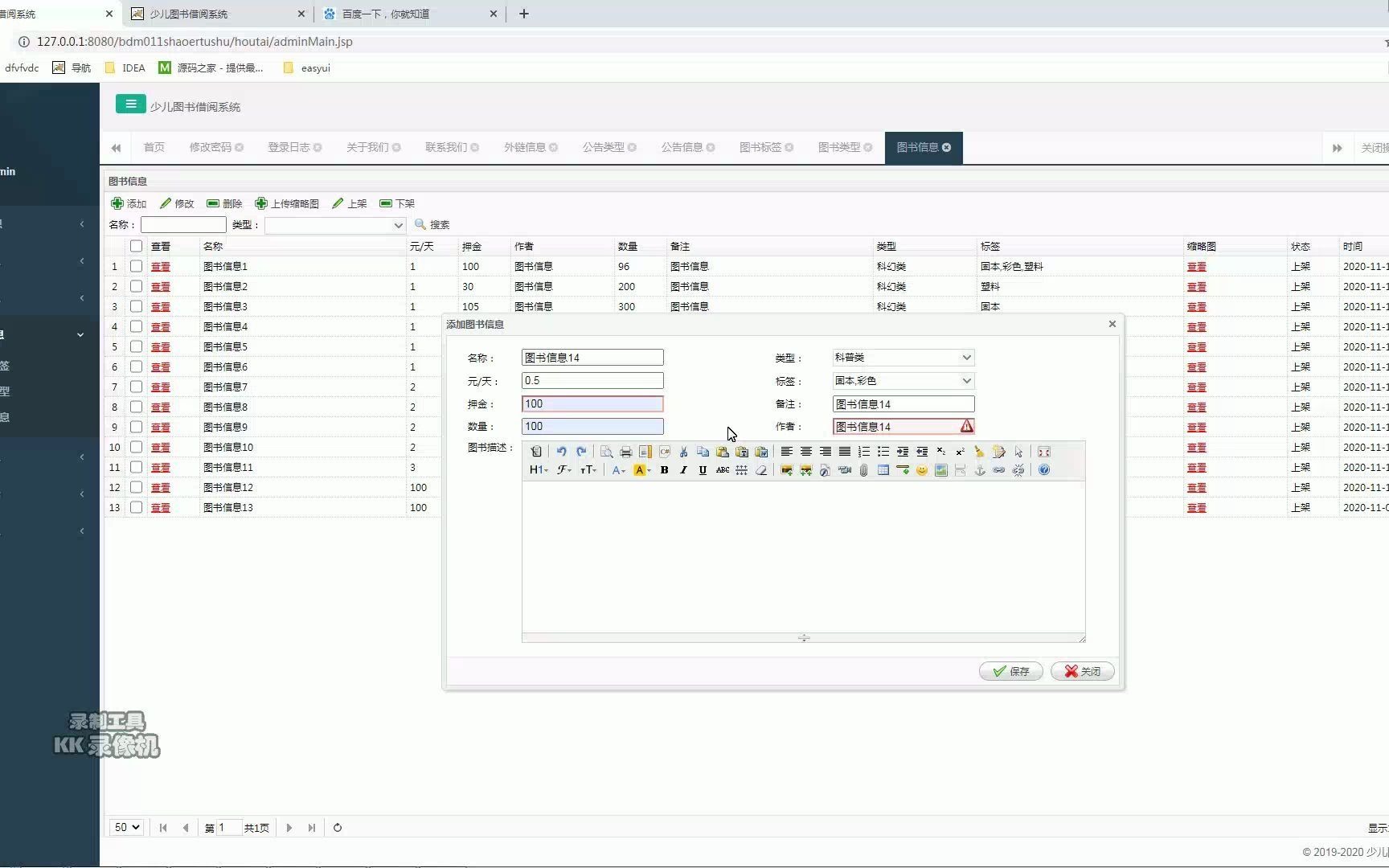
Task: Apply Italic formatting in editor
Action: [x=684, y=470]
